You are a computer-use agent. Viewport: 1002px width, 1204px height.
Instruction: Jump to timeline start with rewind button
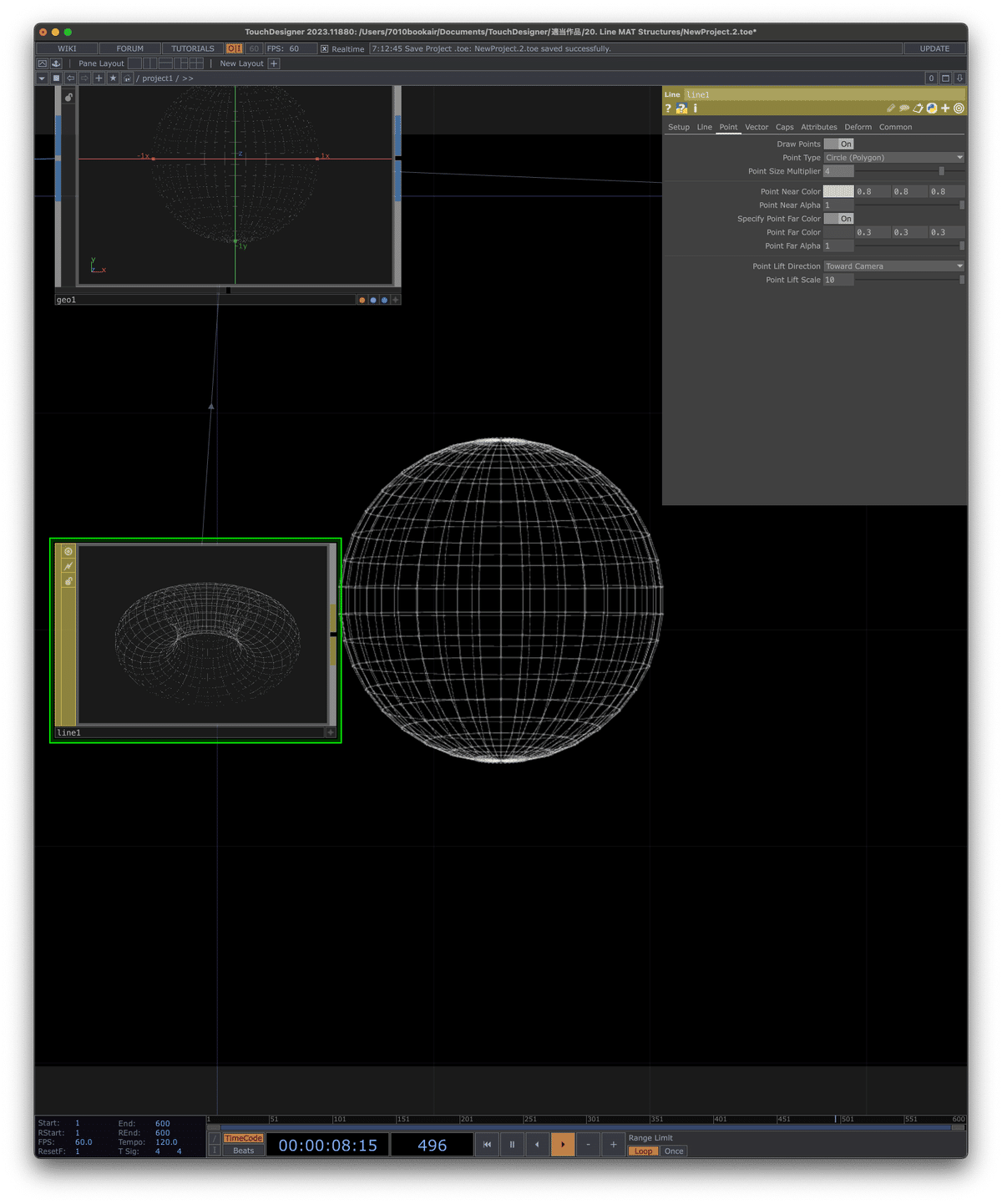[487, 1145]
